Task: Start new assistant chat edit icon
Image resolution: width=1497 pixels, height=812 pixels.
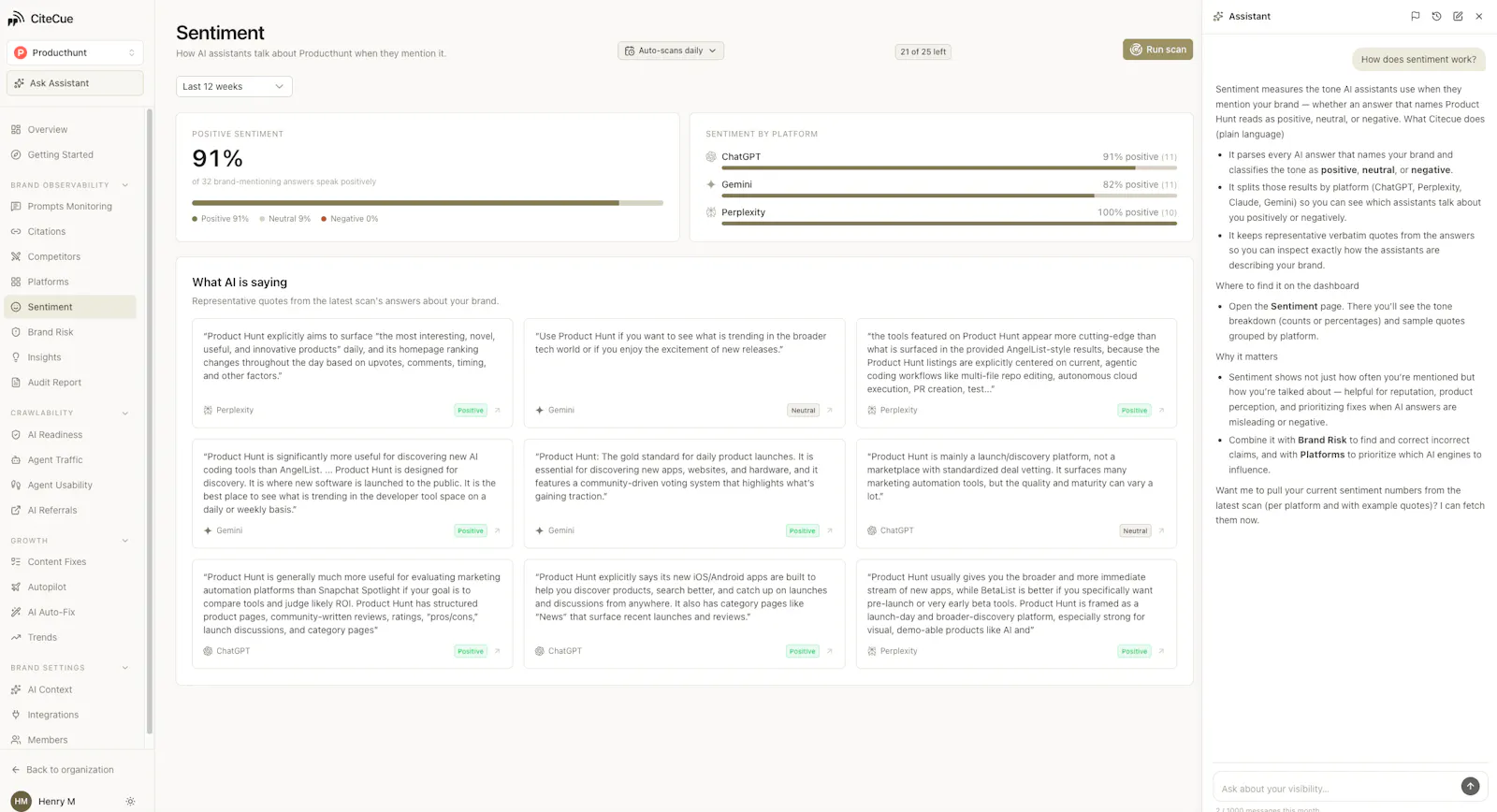Action: (x=1458, y=17)
